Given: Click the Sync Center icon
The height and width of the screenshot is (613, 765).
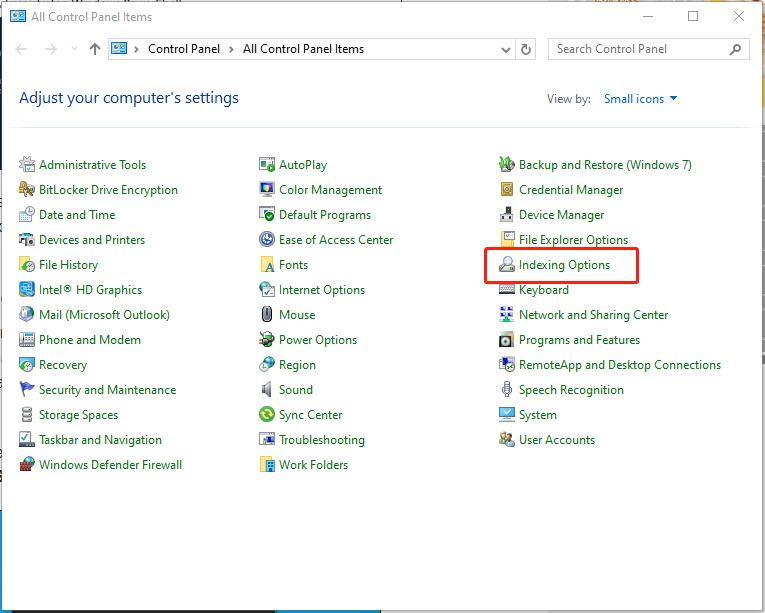Looking at the screenshot, I should 267,415.
